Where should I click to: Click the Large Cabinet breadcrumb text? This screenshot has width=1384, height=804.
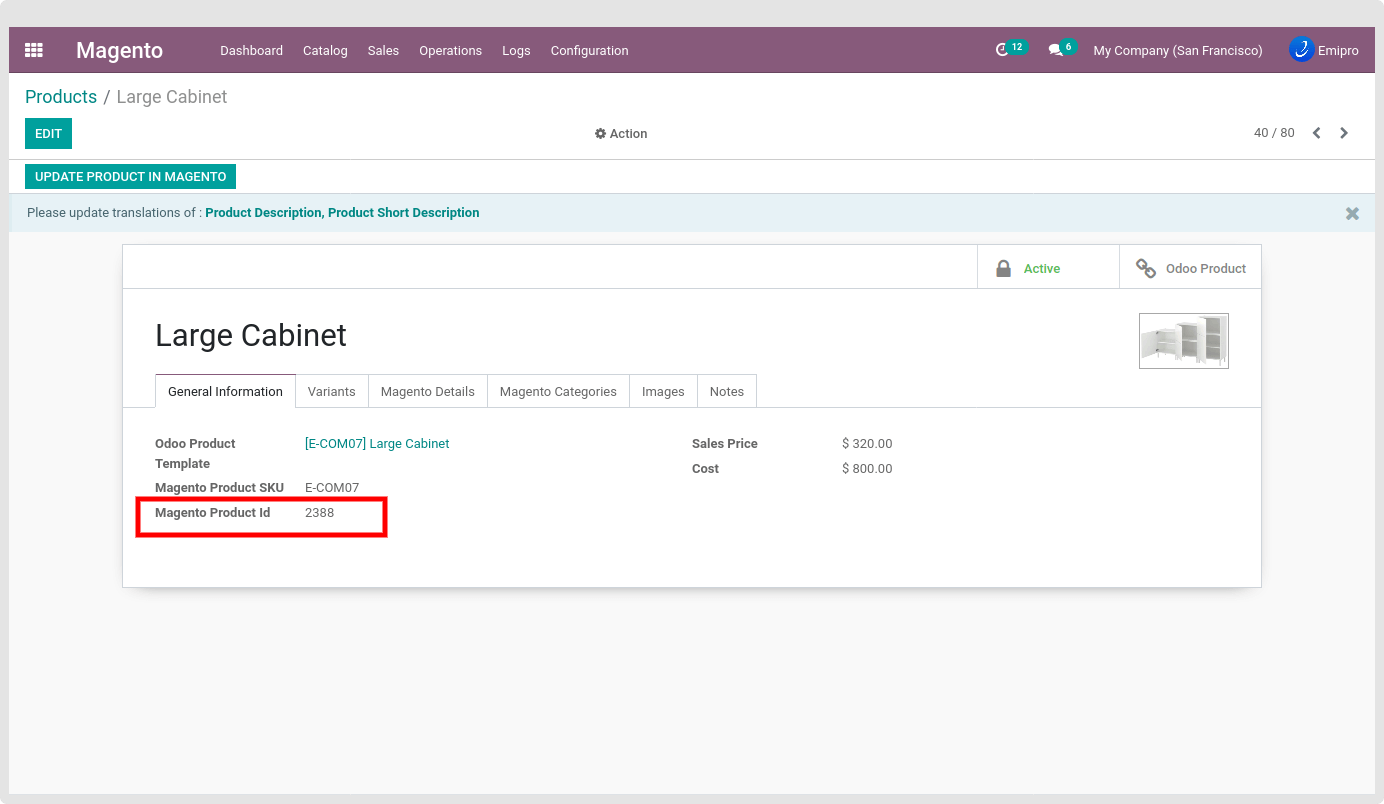click(x=172, y=97)
